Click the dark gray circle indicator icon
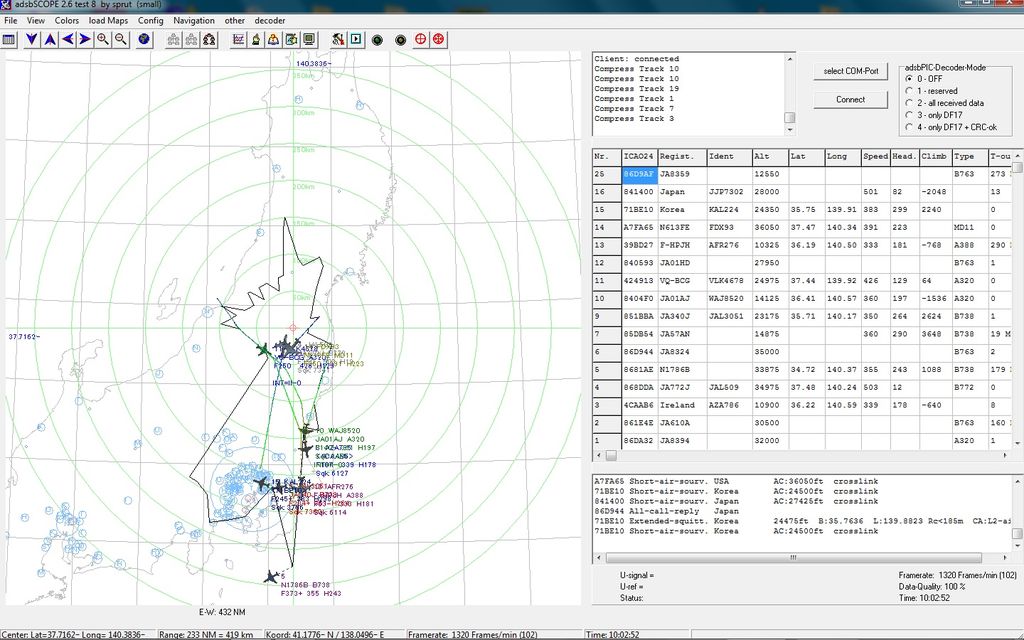This screenshot has width=1024, height=640. [401, 40]
